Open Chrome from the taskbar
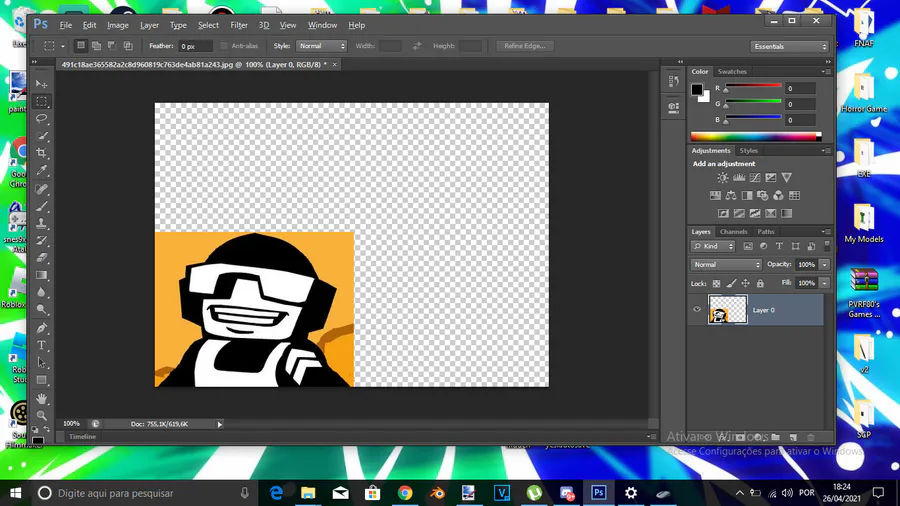The height and width of the screenshot is (506, 900). pyautogui.click(x=405, y=493)
